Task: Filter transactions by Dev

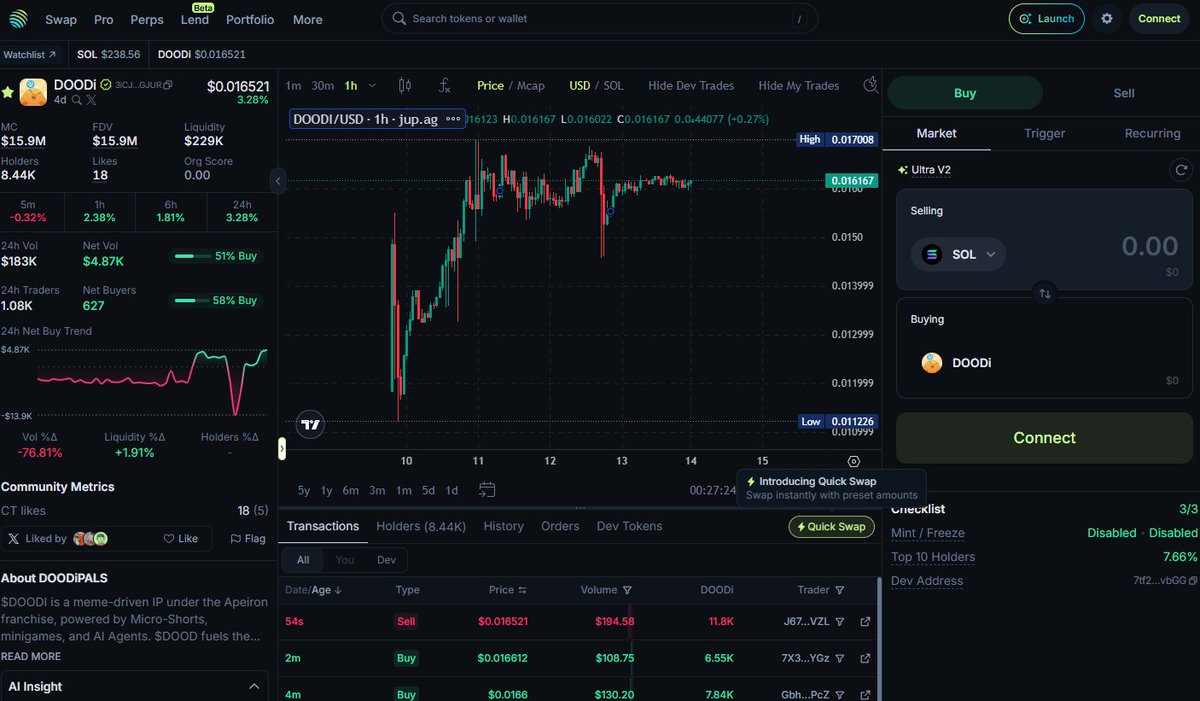Action: [386, 560]
